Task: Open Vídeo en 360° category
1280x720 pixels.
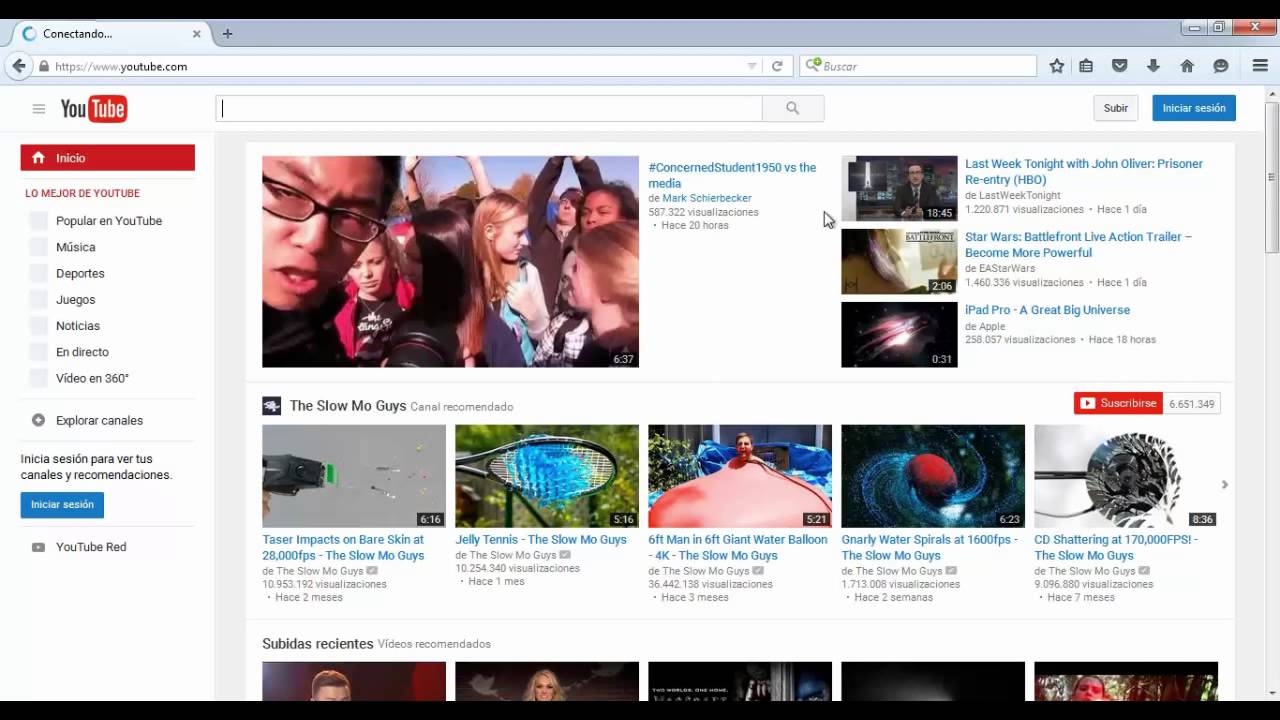Action: [x=92, y=378]
